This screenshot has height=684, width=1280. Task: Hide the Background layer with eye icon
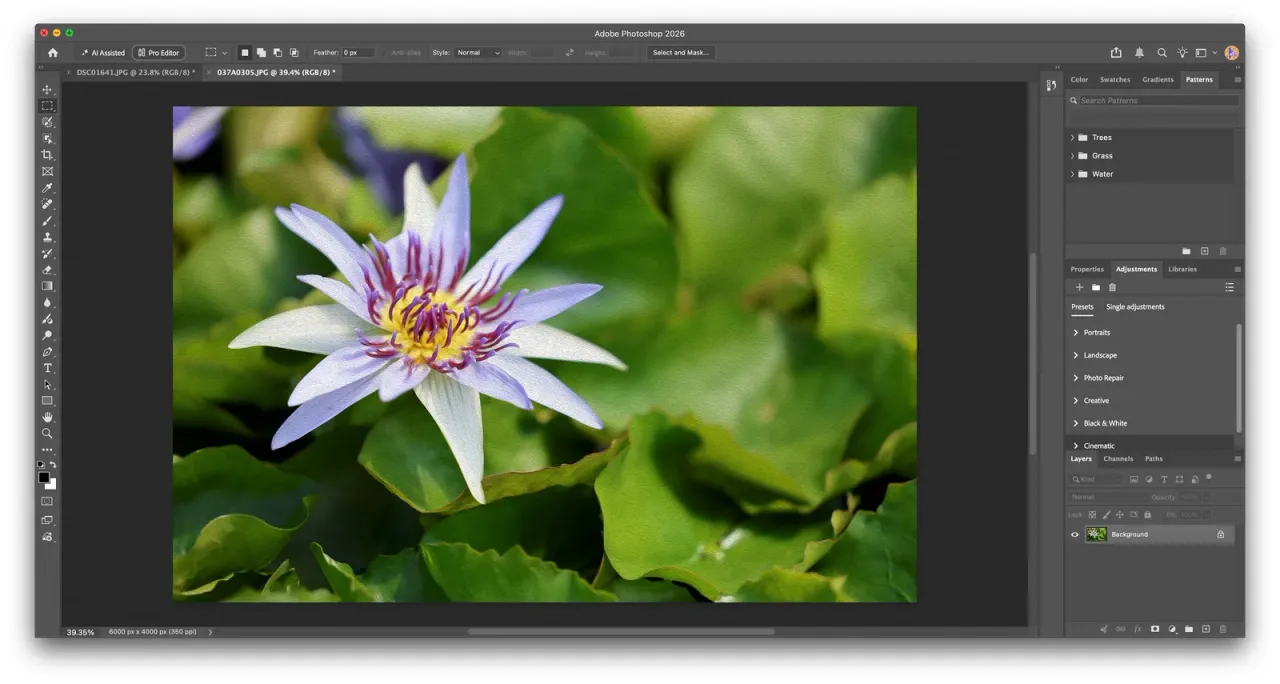(x=1075, y=535)
